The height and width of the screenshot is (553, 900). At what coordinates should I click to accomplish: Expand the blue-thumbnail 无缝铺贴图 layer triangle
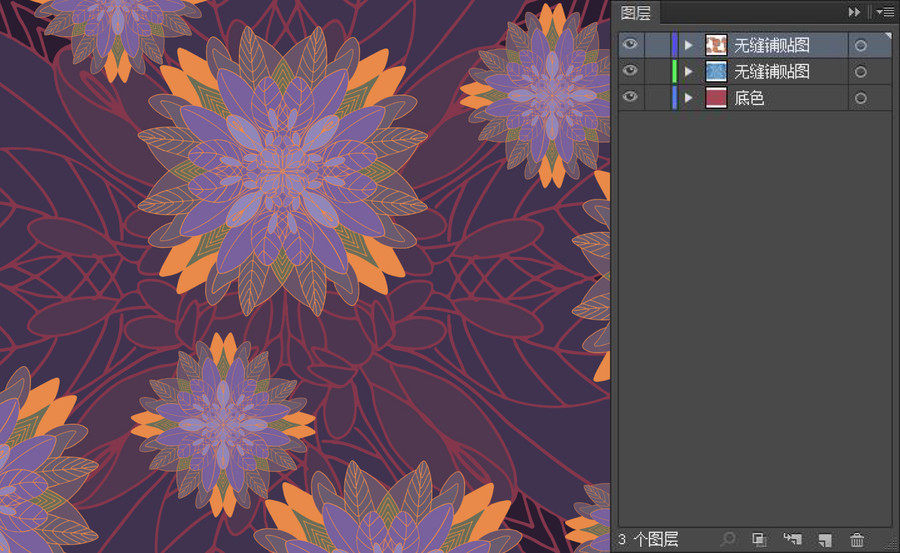pyautogui.click(x=689, y=72)
